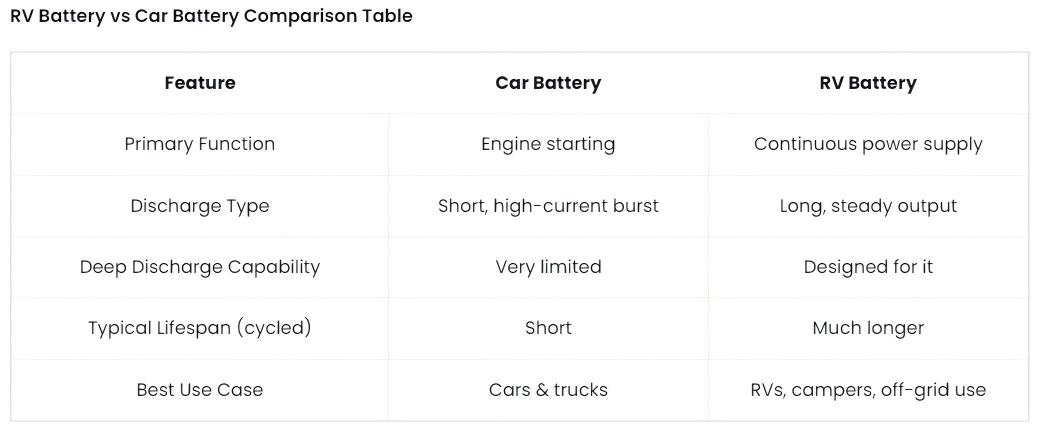Click the Primary Function row label
Screen dimensions: 1045x433
coord(200,144)
